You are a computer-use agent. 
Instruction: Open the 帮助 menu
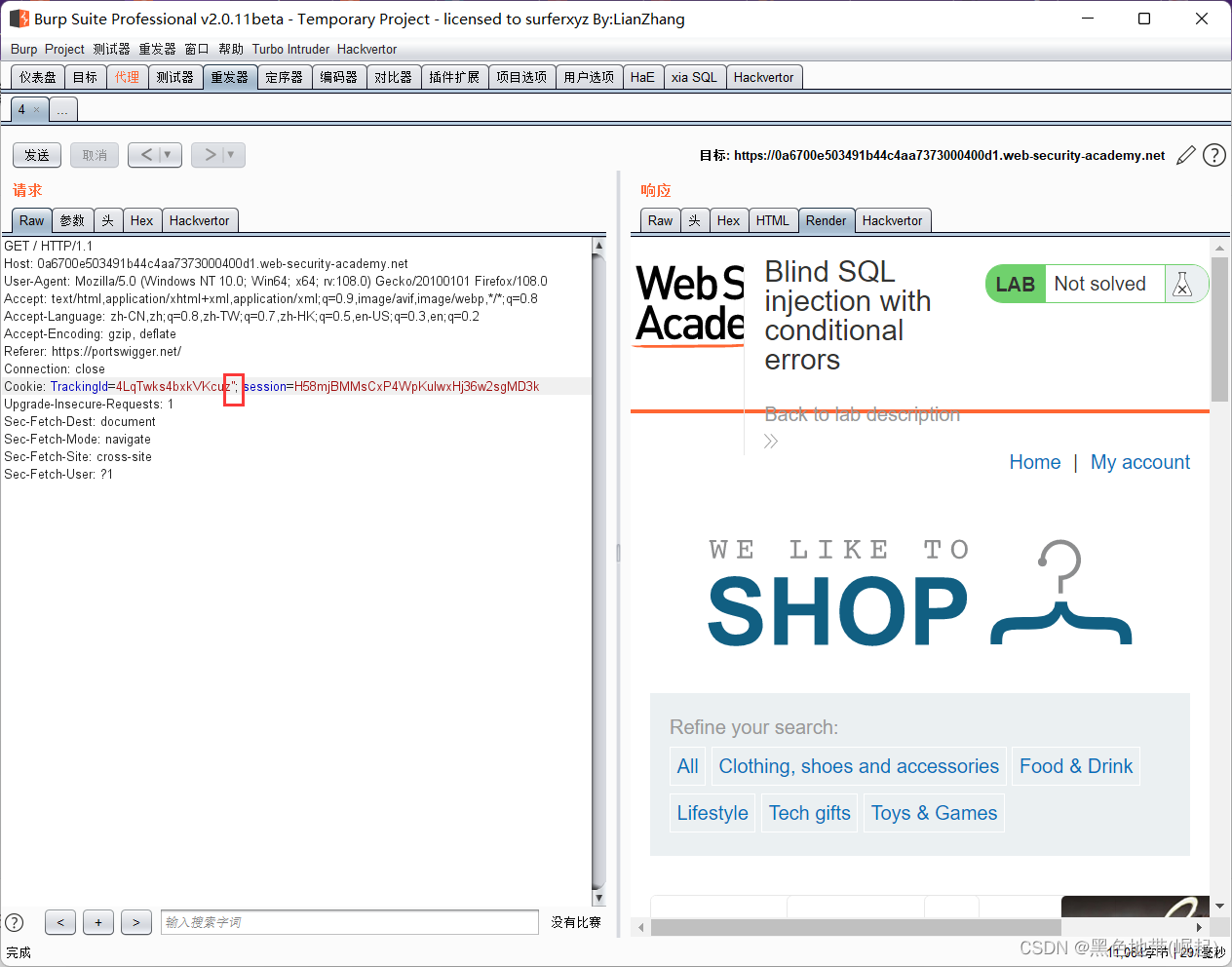pos(231,49)
